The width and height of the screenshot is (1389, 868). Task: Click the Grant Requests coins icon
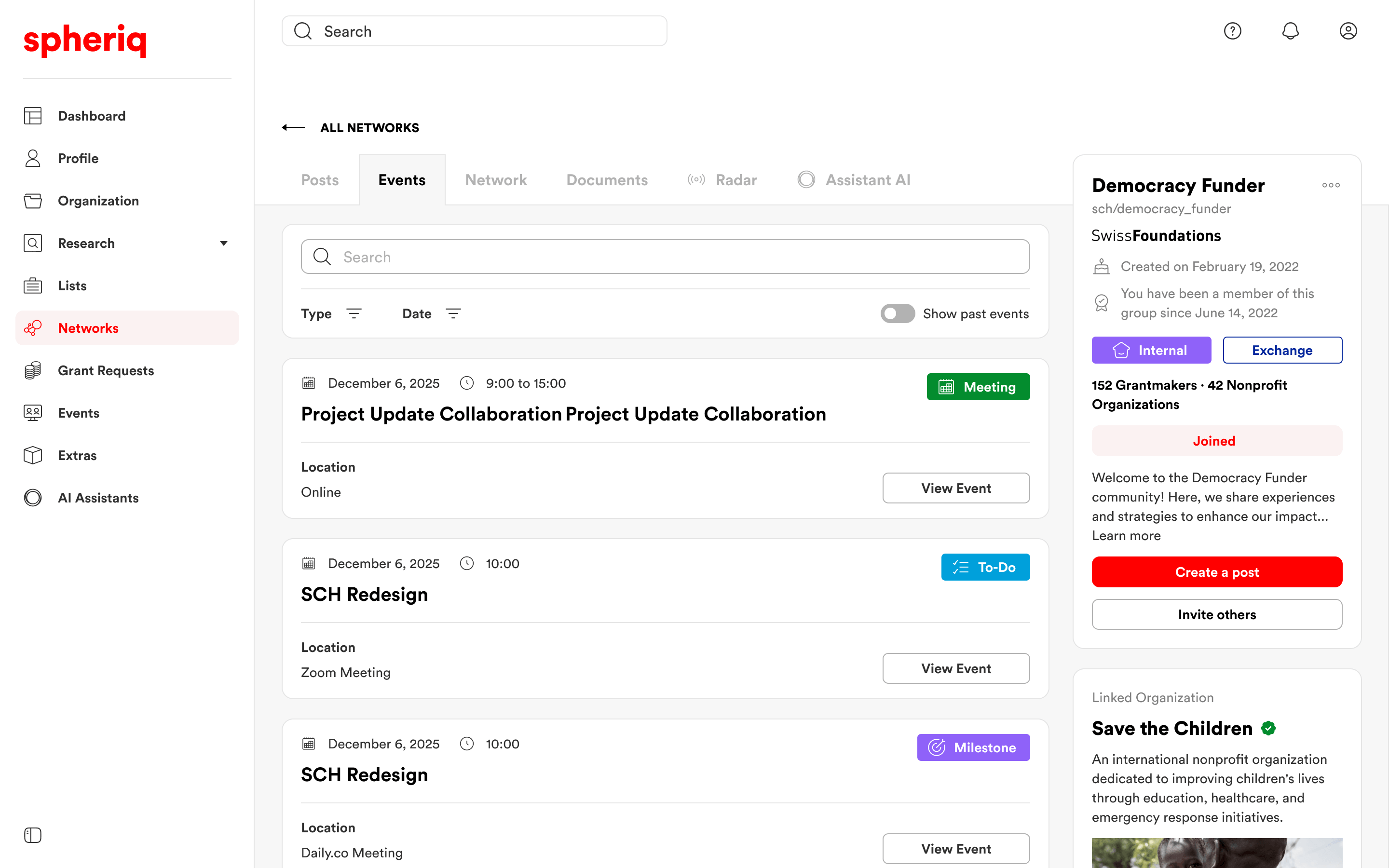[33, 371]
